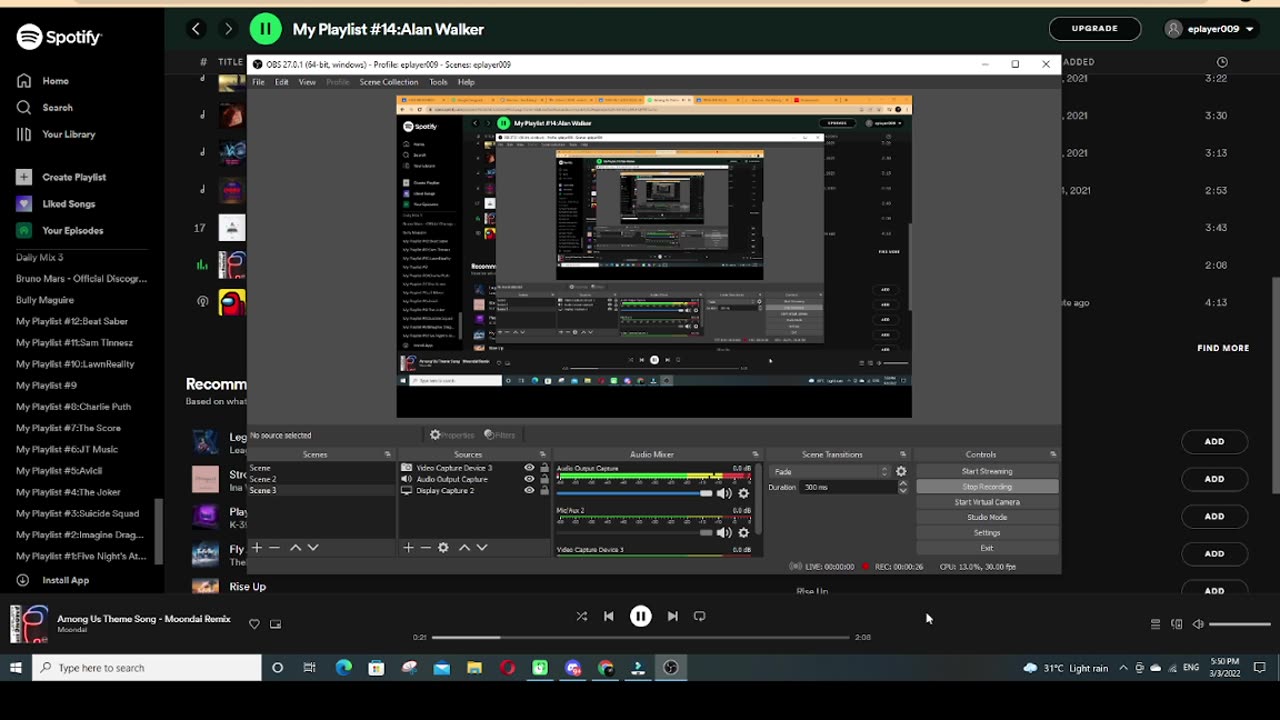Click Start Virtual Camera button
The height and width of the screenshot is (720, 1280).
point(987,502)
